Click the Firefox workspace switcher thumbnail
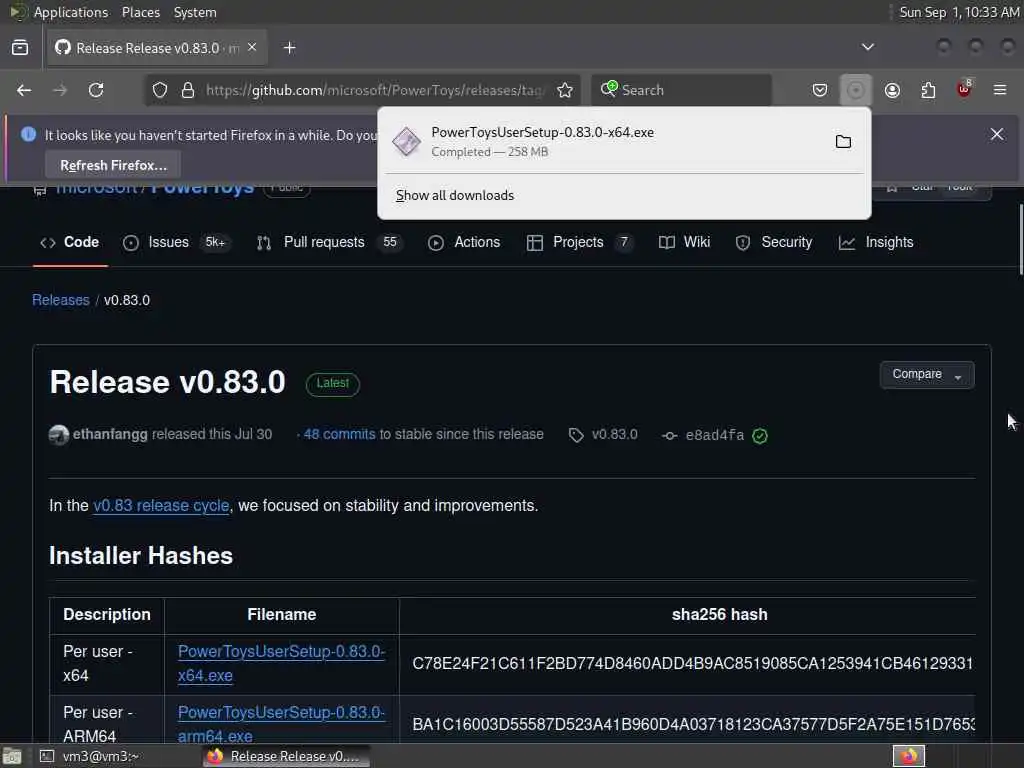The height and width of the screenshot is (768, 1024). pyautogui.click(x=909, y=756)
